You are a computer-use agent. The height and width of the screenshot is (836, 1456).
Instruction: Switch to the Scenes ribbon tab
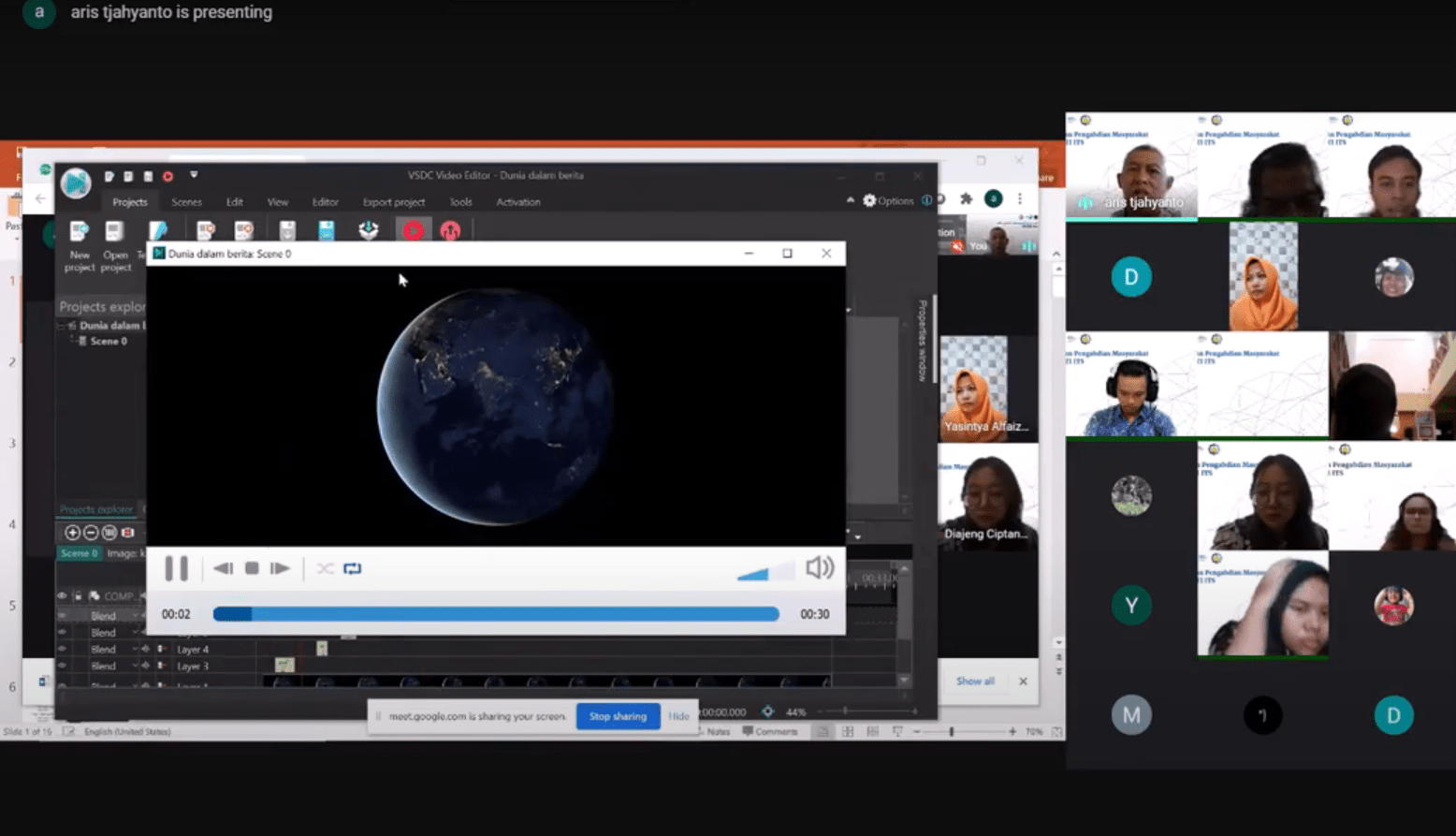click(186, 202)
